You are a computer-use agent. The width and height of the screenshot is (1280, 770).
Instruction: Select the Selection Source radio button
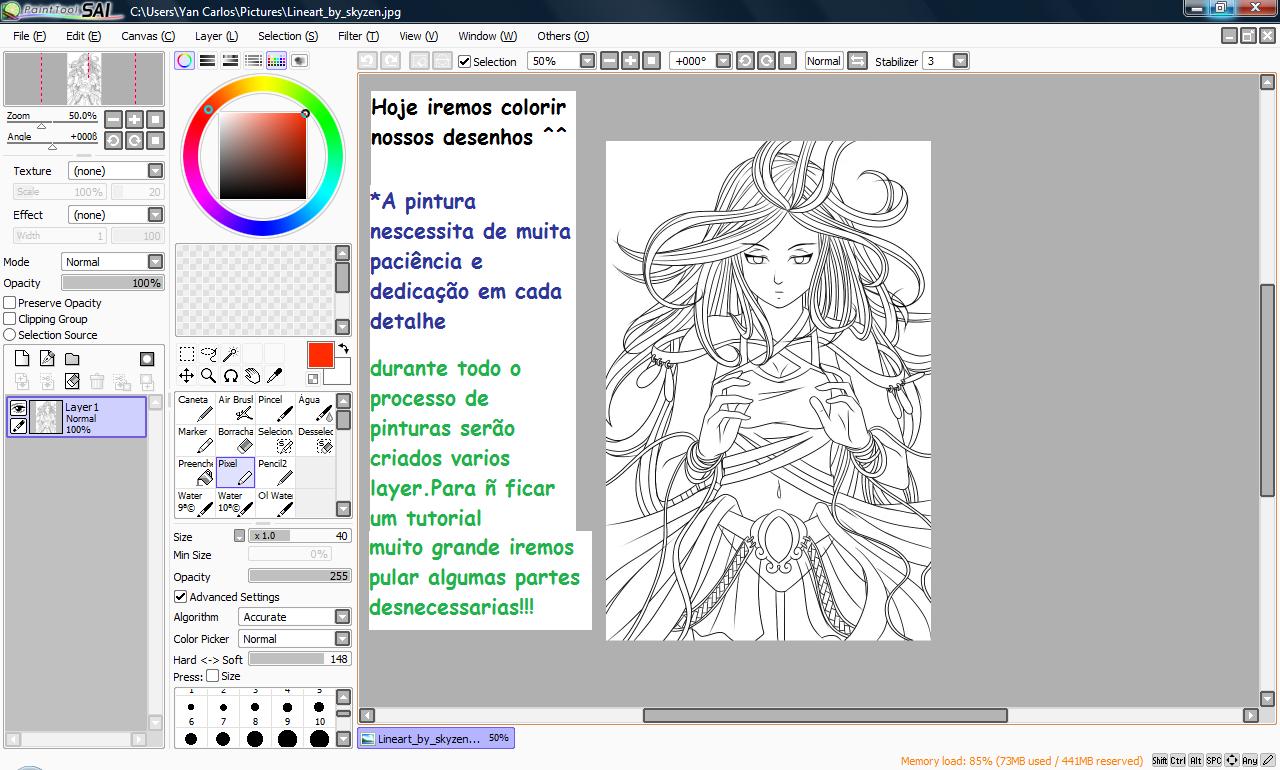point(10,335)
